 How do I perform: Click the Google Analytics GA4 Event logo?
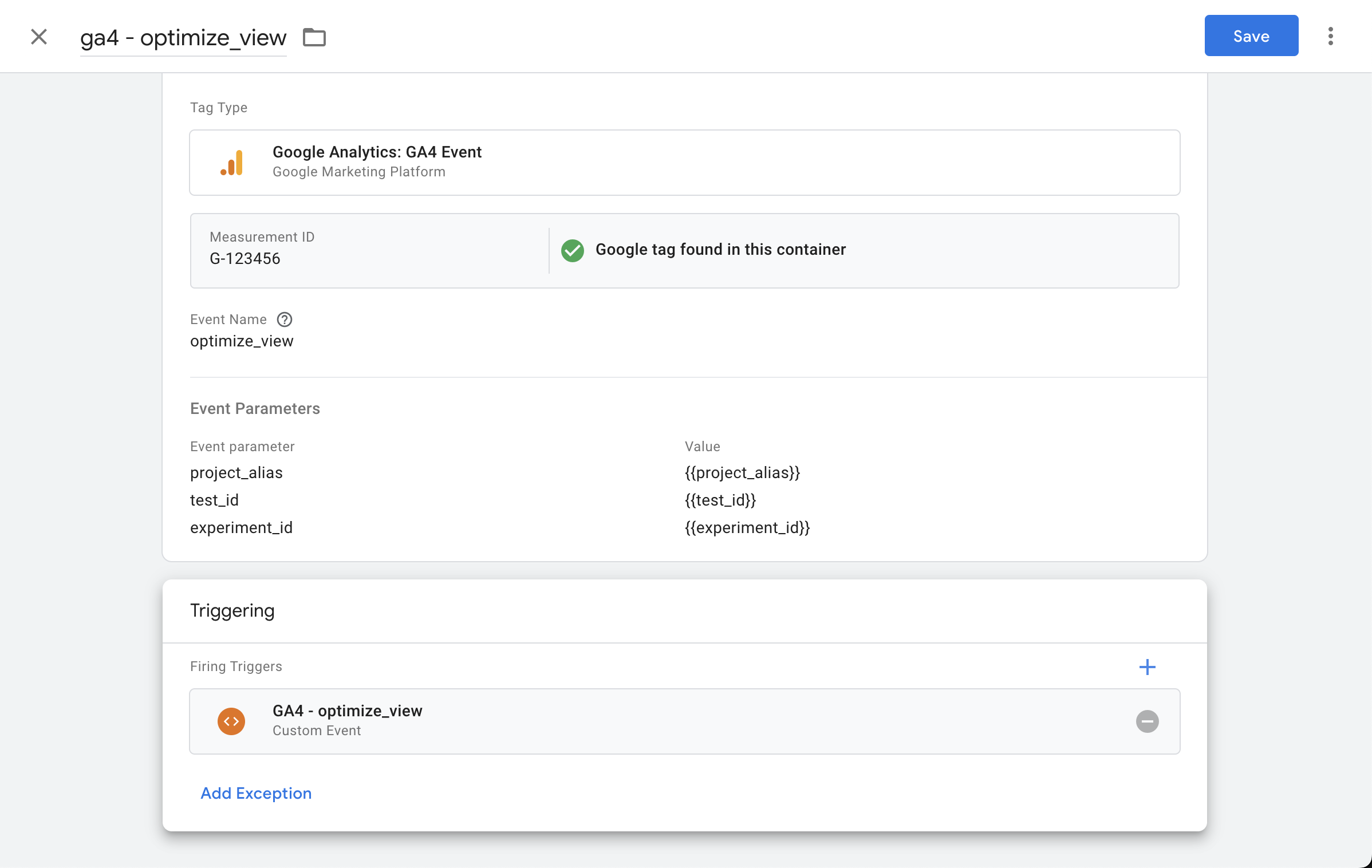pyautogui.click(x=231, y=163)
